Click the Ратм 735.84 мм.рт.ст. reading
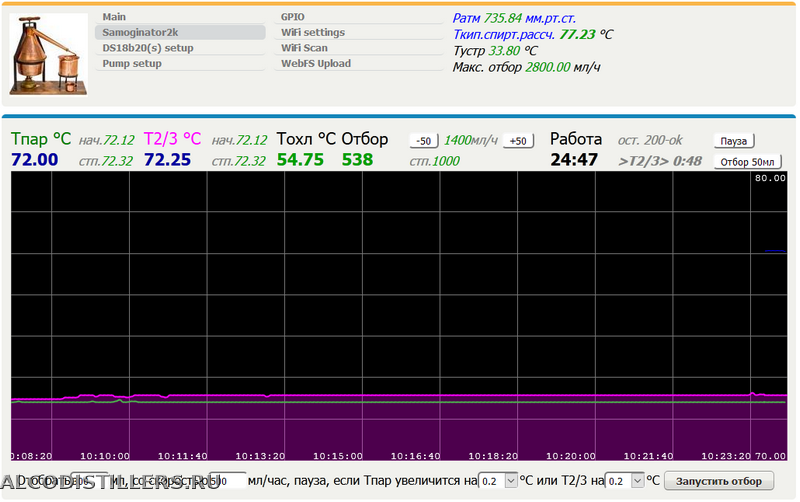This screenshot has width=800, height=502. click(x=514, y=18)
